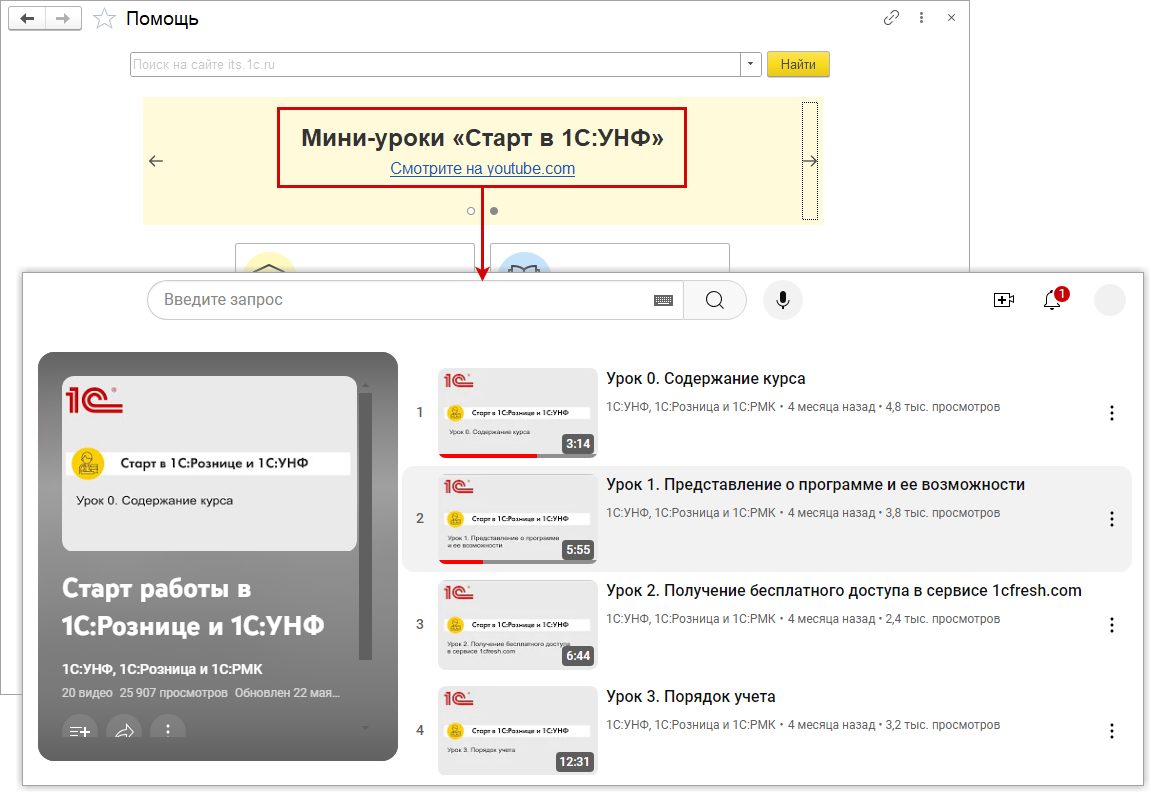Image resolution: width=1151 pixels, height=793 pixels.
Task: Open YouTube account avatar
Action: point(1109,300)
